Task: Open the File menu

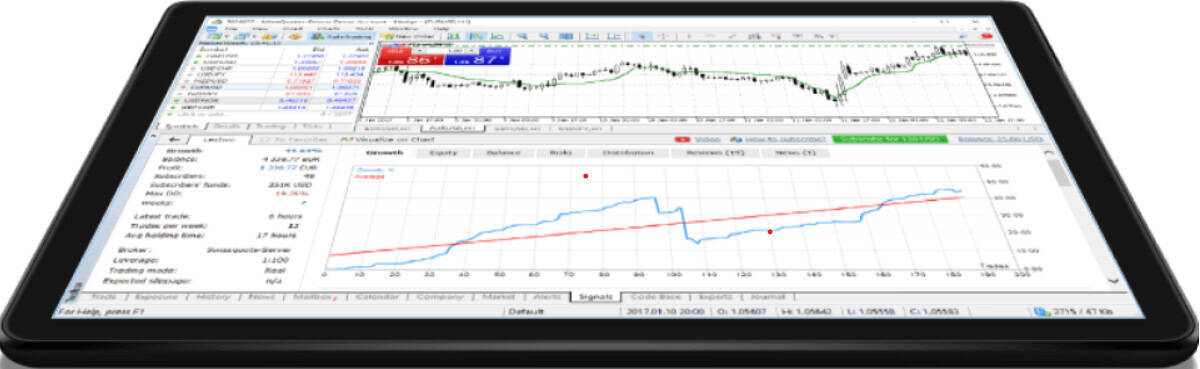Action: click(231, 28)
